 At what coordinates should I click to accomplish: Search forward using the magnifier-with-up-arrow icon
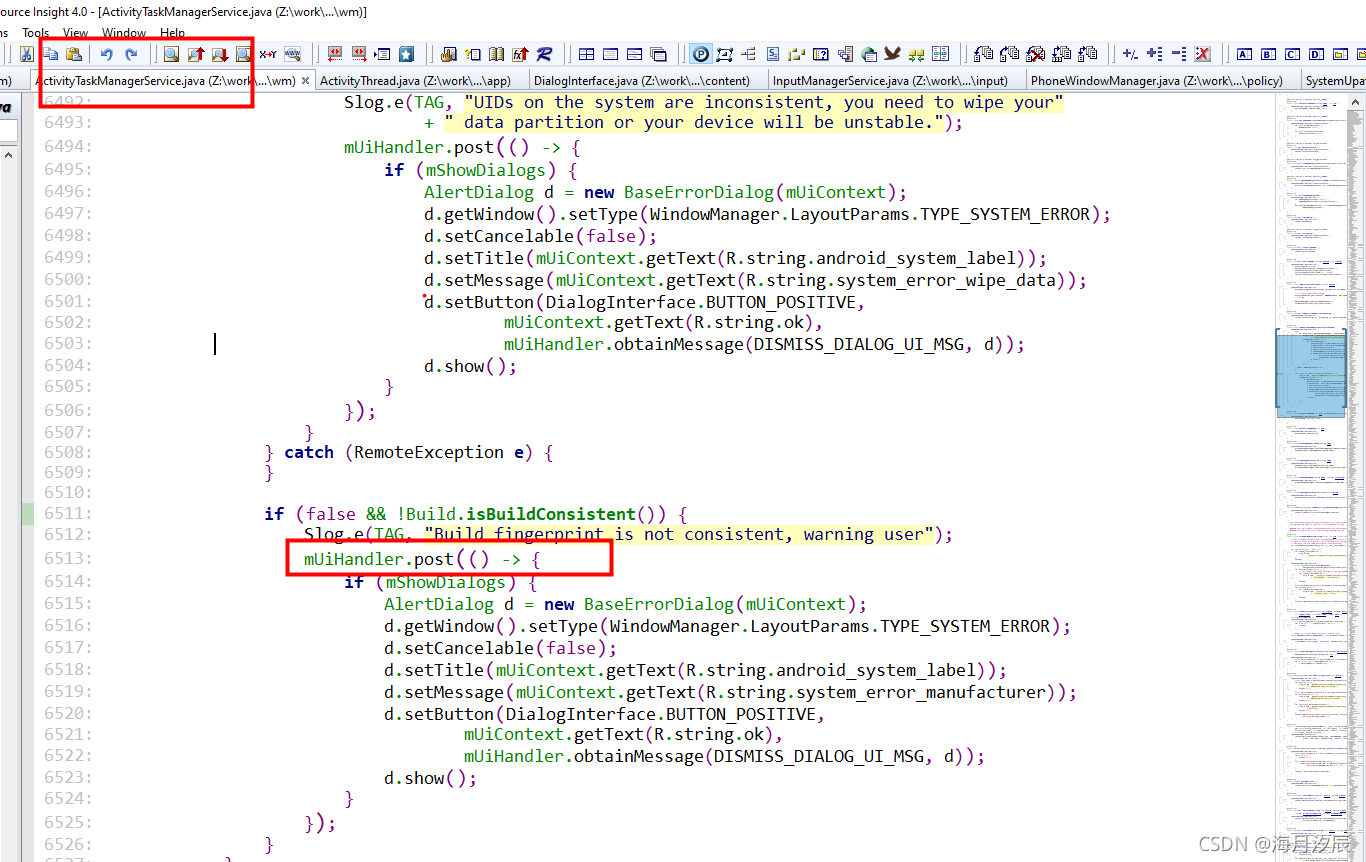tap(195, 55)
